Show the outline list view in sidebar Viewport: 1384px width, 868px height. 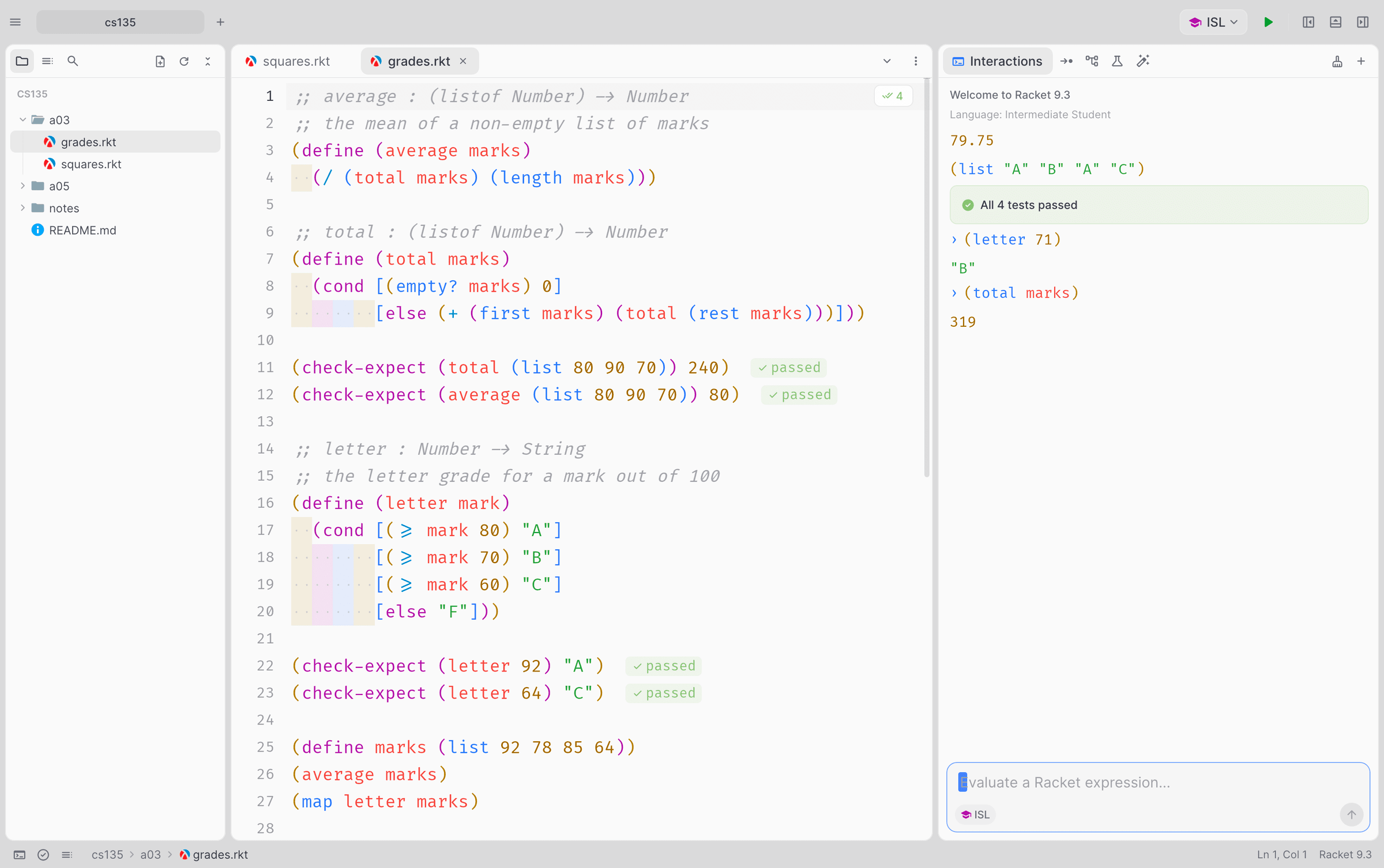(48, 61)
